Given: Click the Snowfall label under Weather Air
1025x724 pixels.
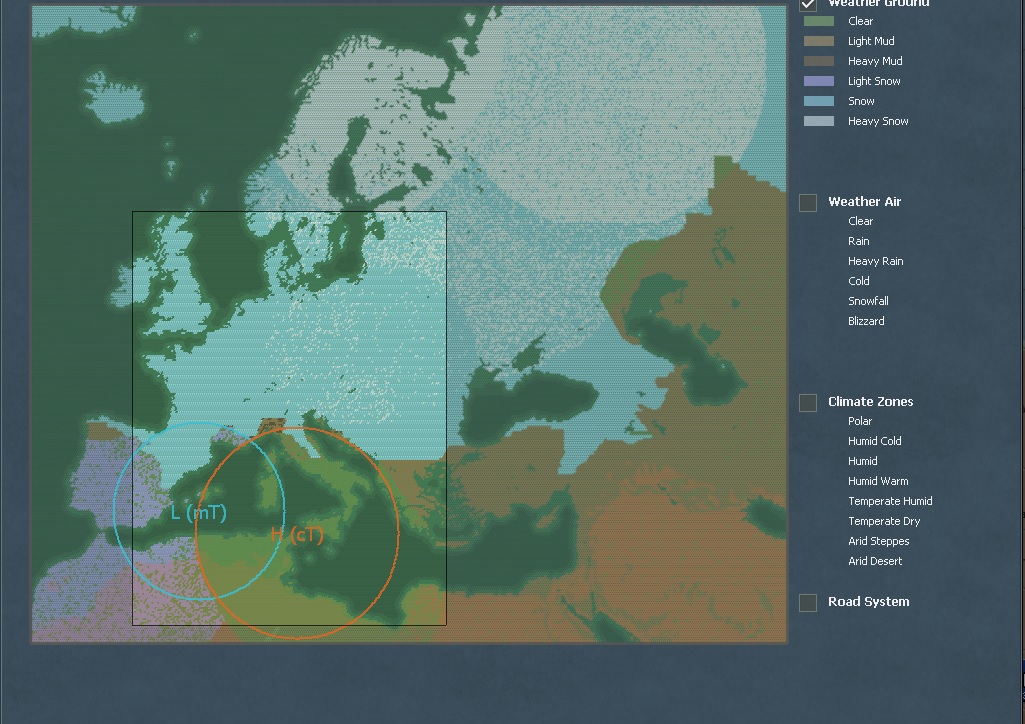Looking at the screenshot, I should click(x=868, y=301).
